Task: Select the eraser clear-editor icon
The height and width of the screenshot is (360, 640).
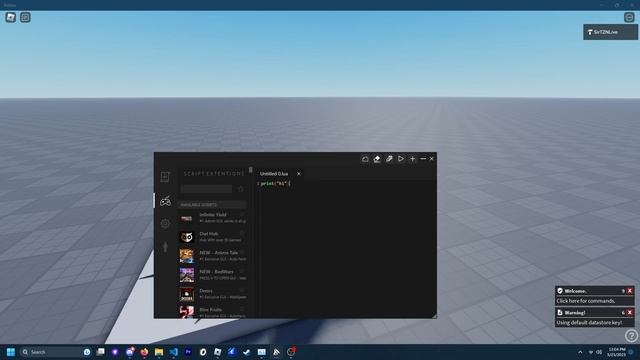Action: pos(377,159)
